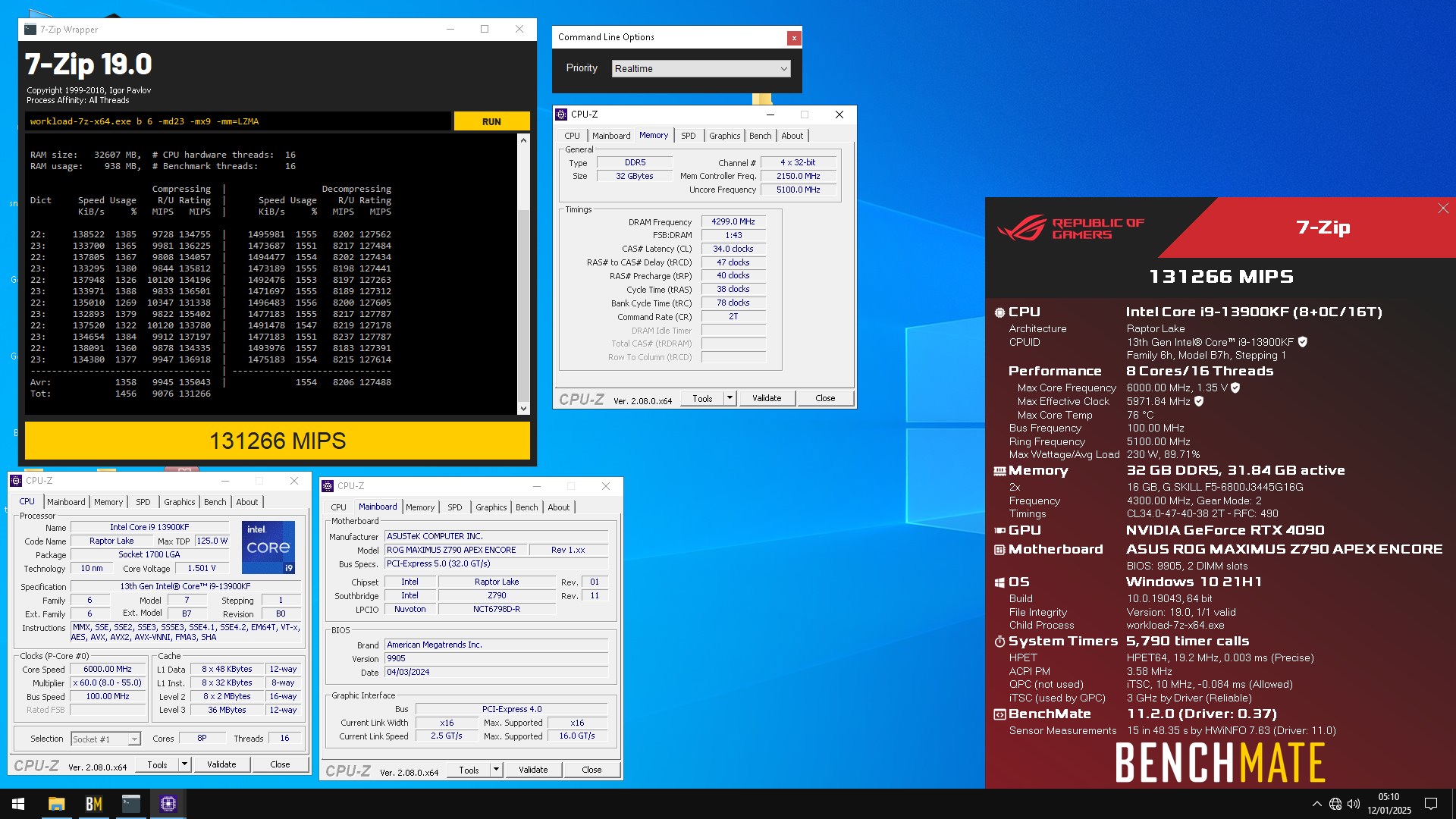Switch to SPD tab in Memory CPU-Z window
Screen dimensions: 1456x819
688,136
